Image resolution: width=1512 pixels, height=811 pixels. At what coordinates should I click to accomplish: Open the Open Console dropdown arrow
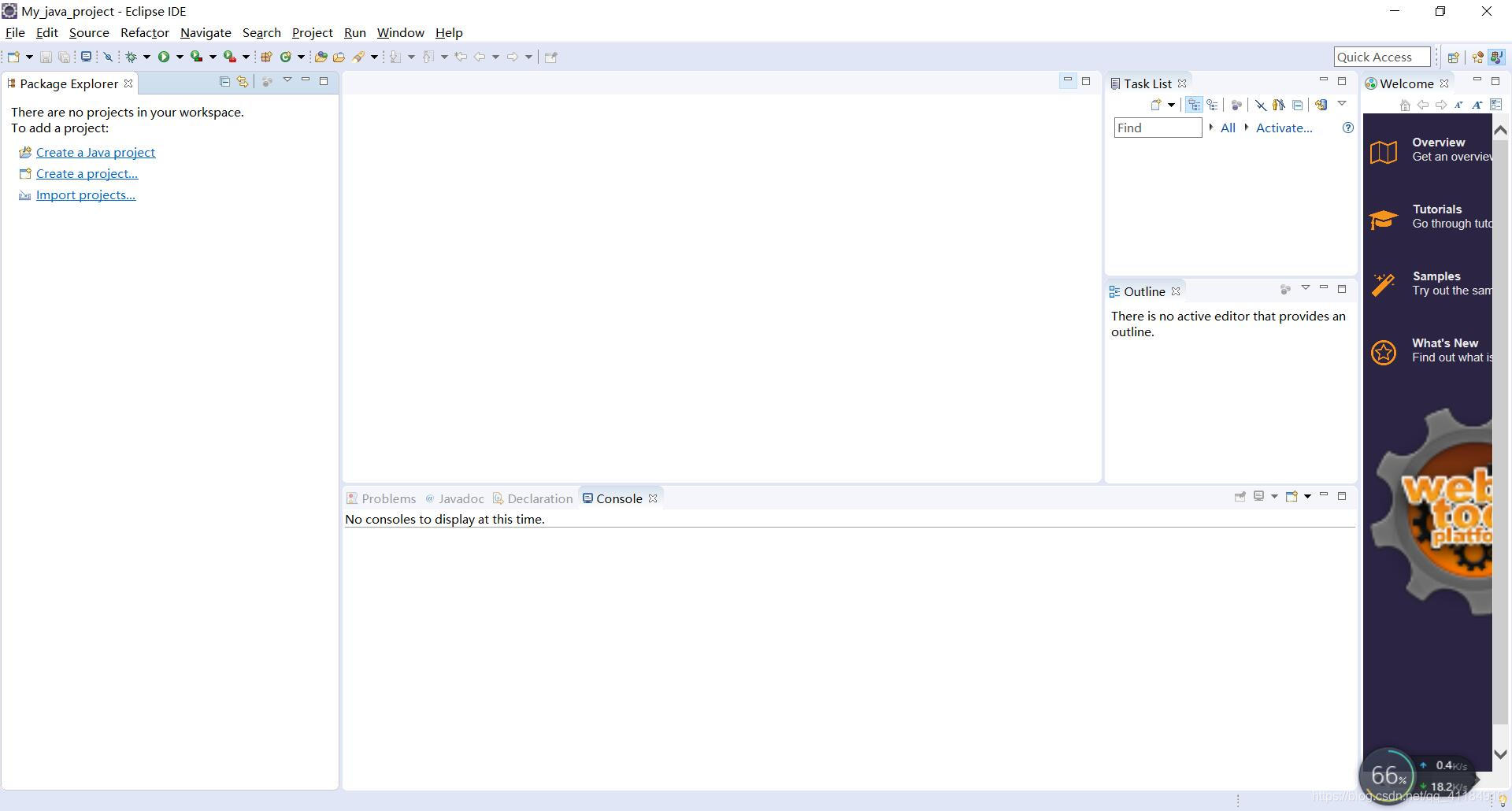1307,496
